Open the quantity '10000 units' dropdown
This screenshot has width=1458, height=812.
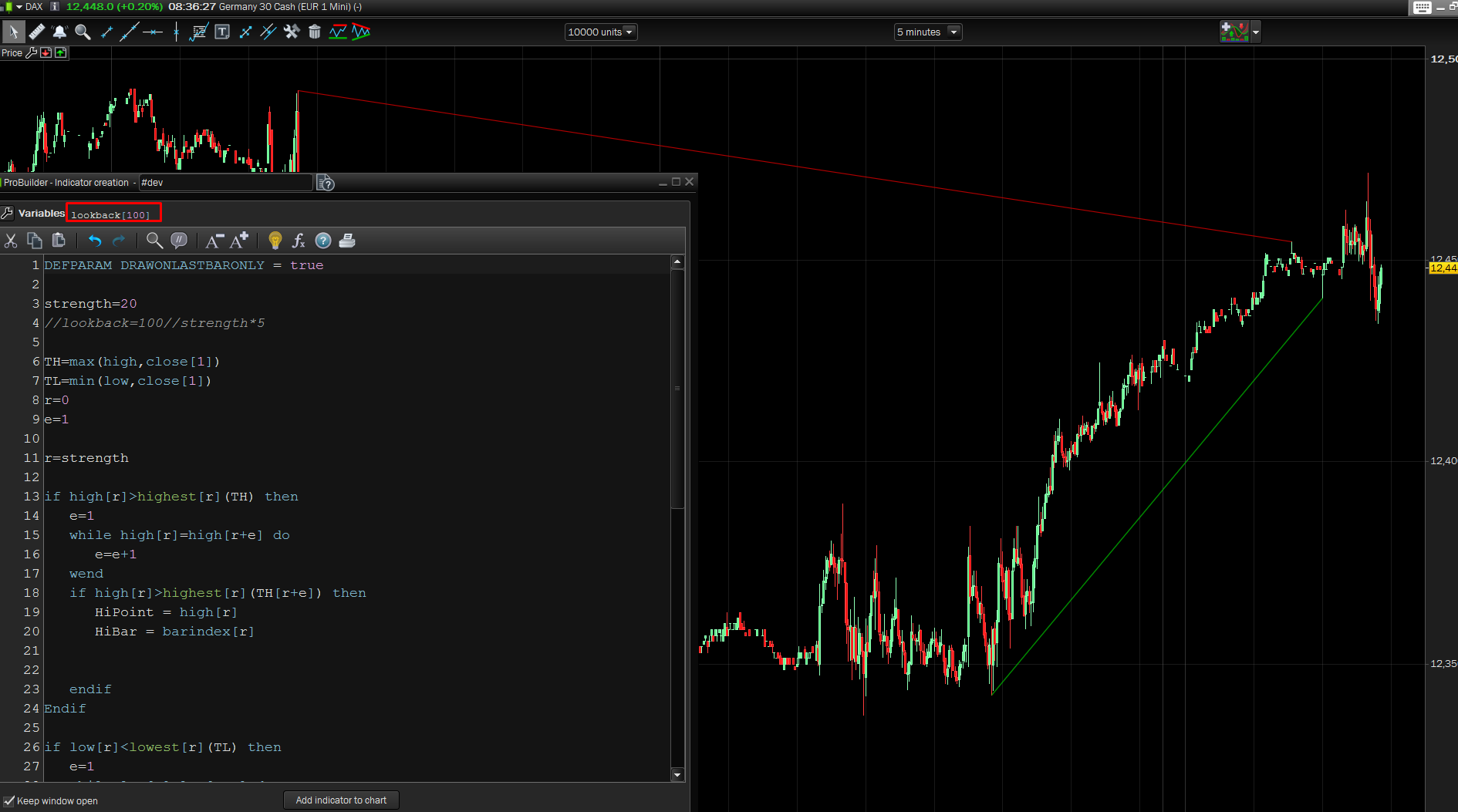(601, 32)
